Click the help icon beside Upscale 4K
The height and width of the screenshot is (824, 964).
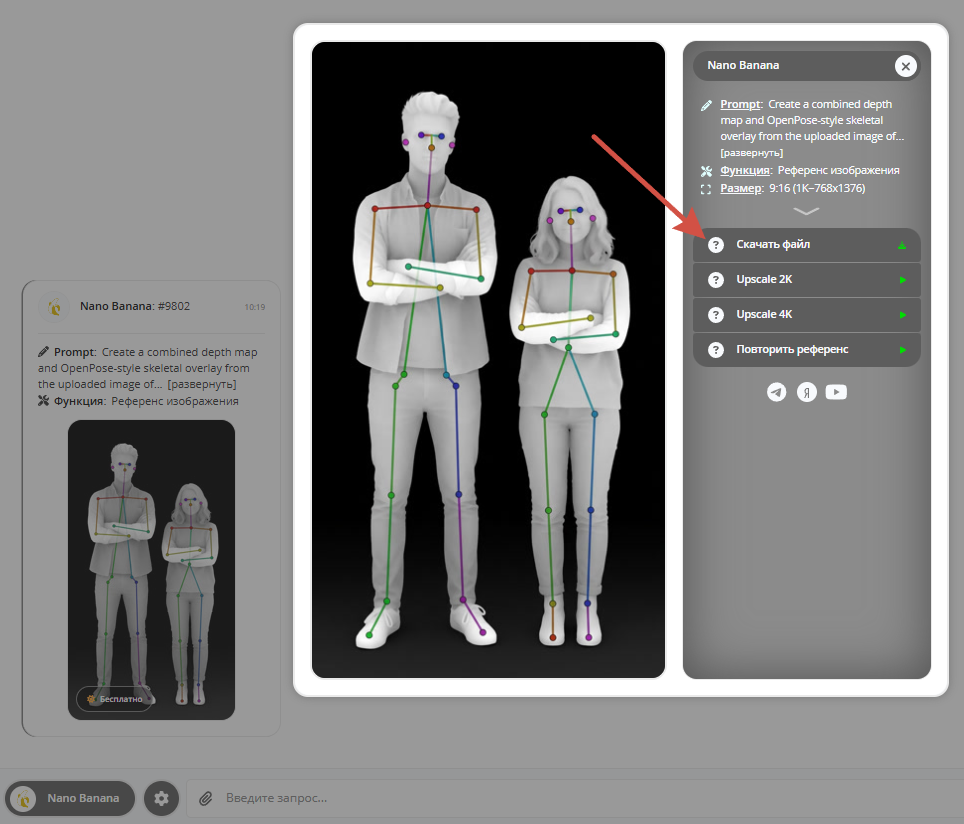pyautogui.click(x=716, y=315)
